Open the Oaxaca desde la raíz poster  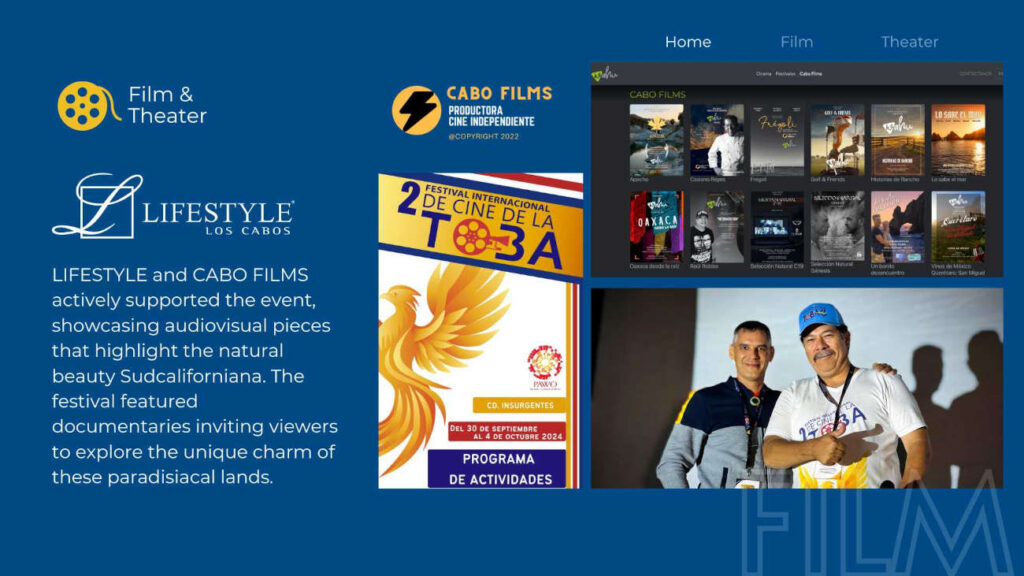point(656,227)
